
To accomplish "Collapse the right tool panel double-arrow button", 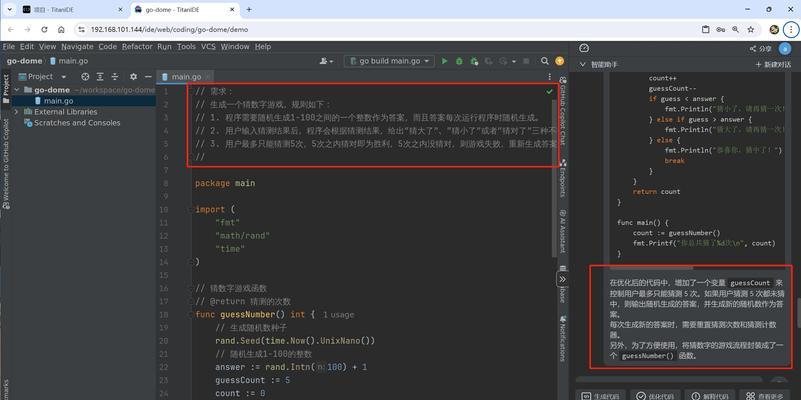I will coord(562,279).
